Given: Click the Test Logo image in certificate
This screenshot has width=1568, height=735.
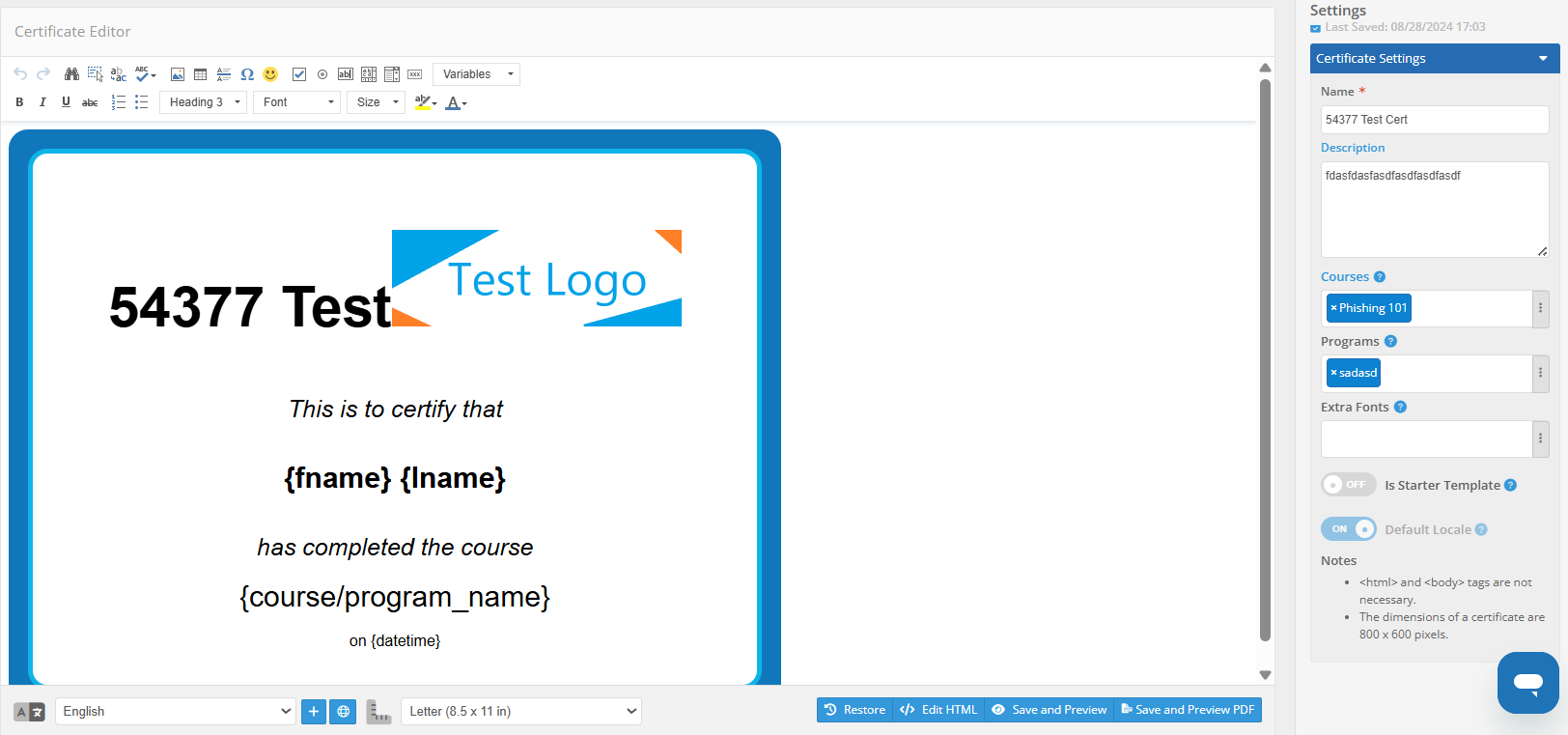Looking at the screenshot, I should tap(537, 278).
